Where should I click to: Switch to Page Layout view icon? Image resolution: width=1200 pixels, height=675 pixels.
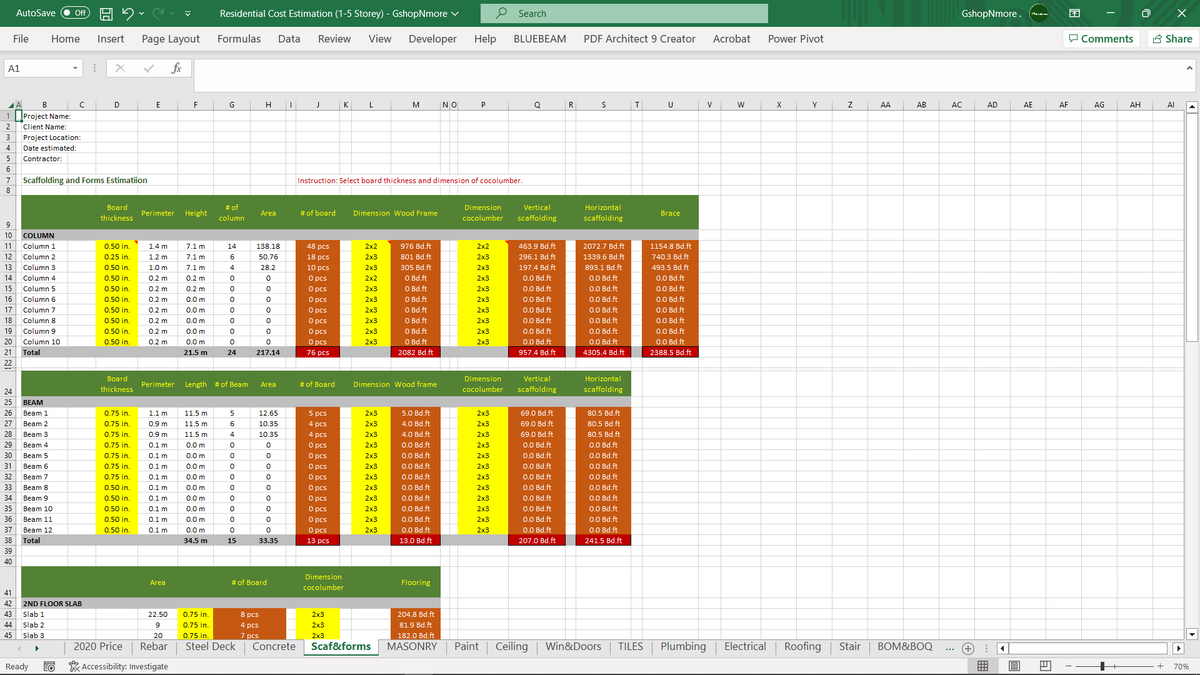pyautogui.click(x=1014, y=666)
